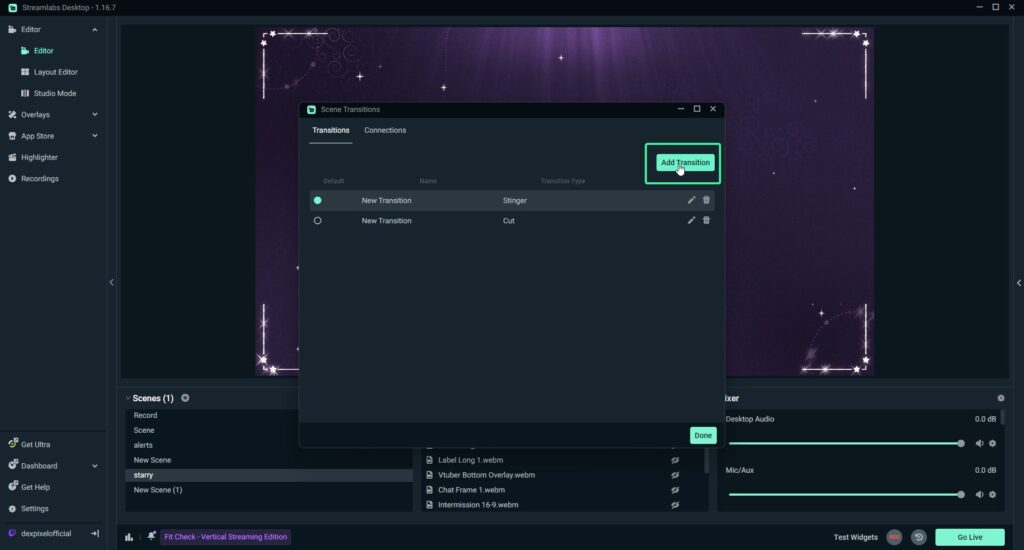This screenshot has width=1024, height=550.
Task: Toggle visibility of Chat Frame 1.webm
Action: (x=675, y=490)
